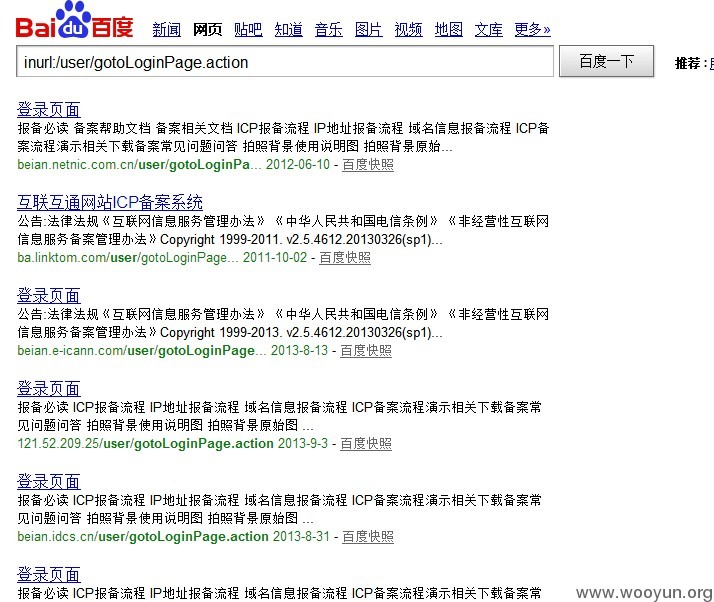Click the date 2011-10-02
The height and width of the screenshot is (602, 714).
coord(275,257)
